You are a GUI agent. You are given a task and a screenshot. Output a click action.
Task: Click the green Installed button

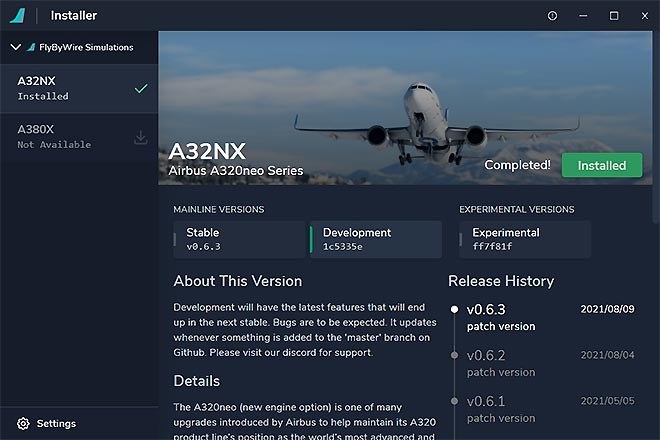[602, 165]
